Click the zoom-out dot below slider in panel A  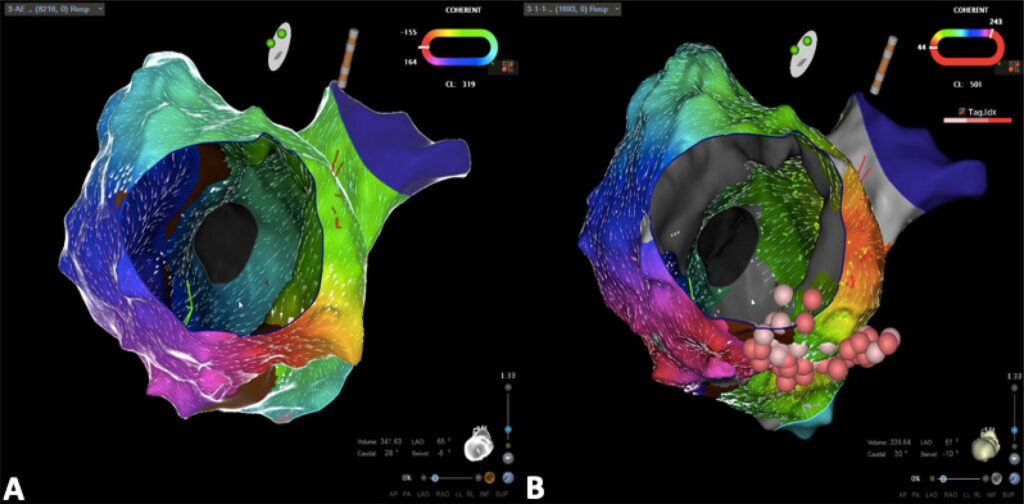tap(508, 445)
